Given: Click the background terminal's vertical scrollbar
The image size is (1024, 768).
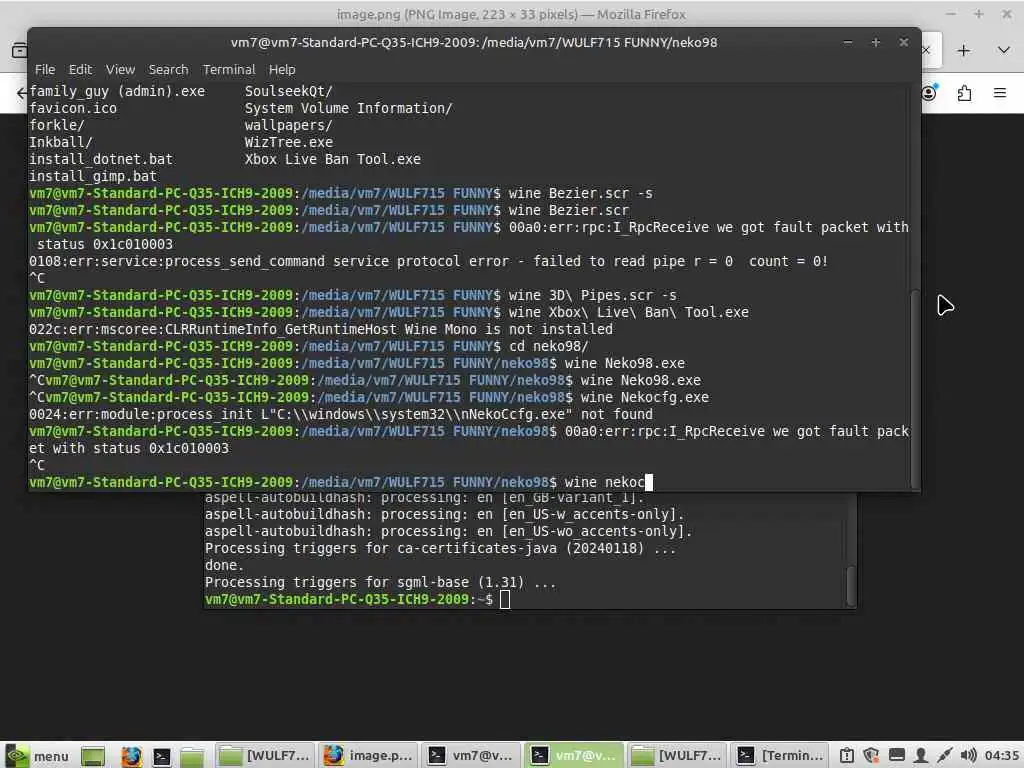Looking at the screenshot, I should [x=850, y=584].
